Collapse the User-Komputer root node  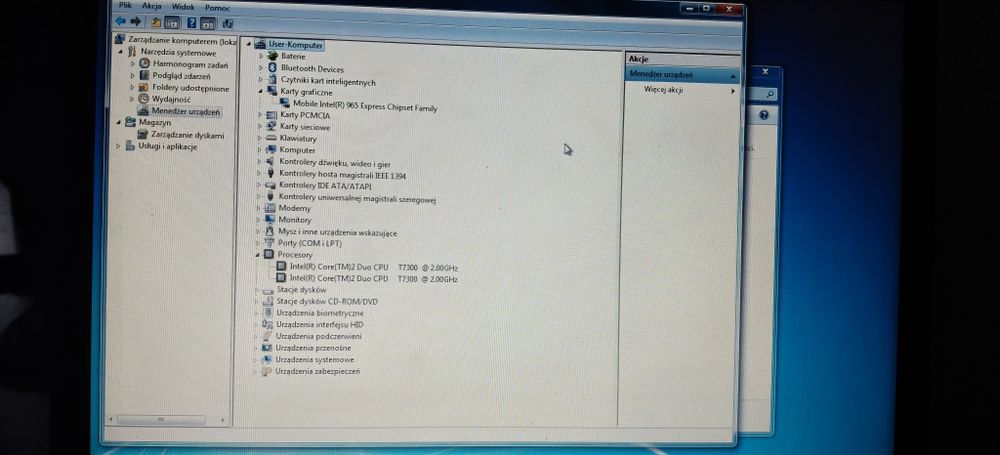point(248,44)
